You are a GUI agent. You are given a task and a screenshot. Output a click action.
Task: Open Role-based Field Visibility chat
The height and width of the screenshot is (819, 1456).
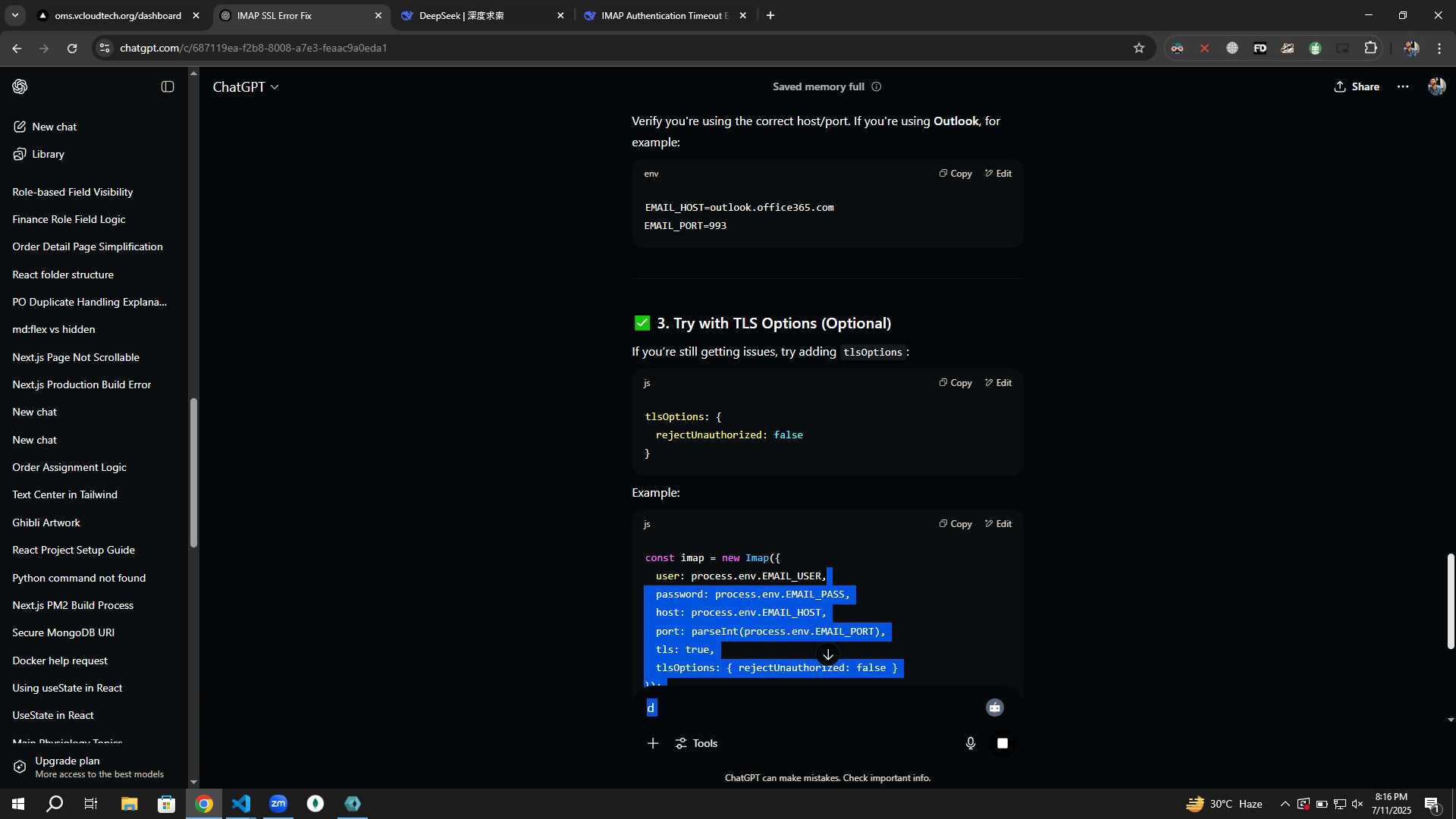pyautogui.click(x=73, y=192)
